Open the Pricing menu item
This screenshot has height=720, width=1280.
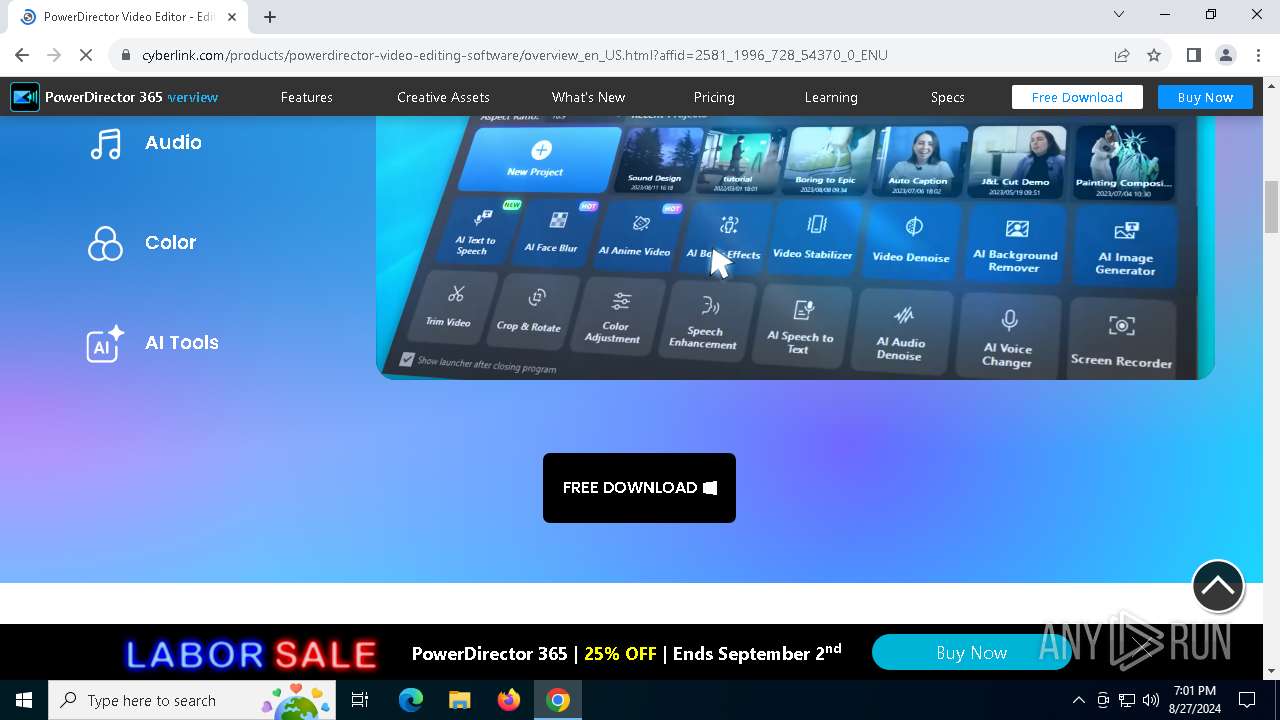[714, 97]
